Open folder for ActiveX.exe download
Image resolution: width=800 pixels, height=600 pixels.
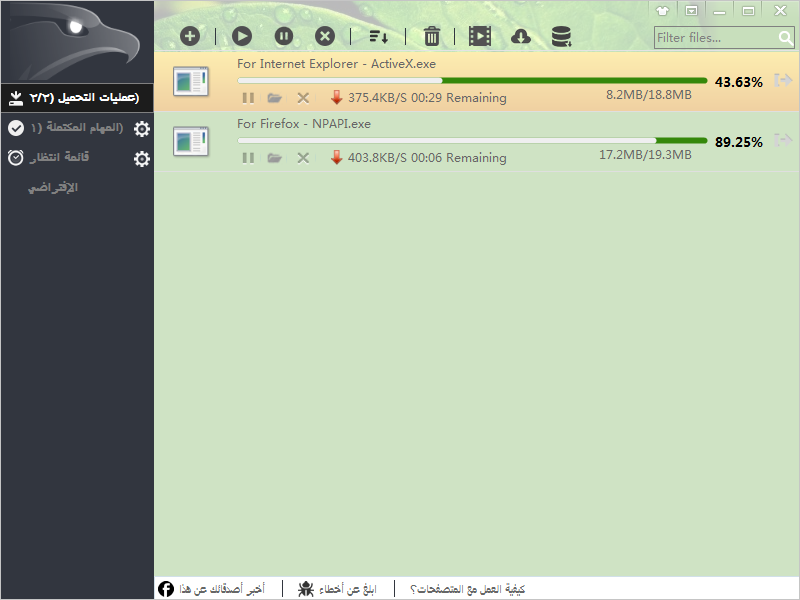pos(274,98)
